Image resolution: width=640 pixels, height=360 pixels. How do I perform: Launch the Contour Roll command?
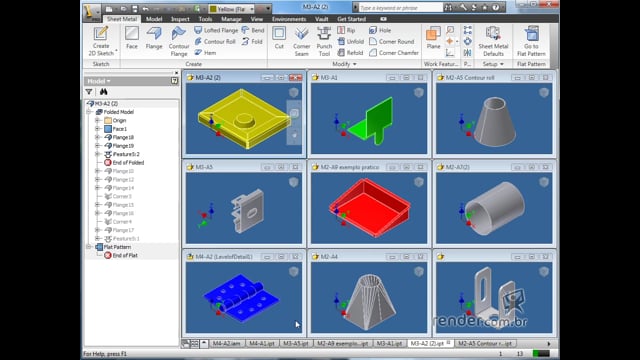[215, 42]
